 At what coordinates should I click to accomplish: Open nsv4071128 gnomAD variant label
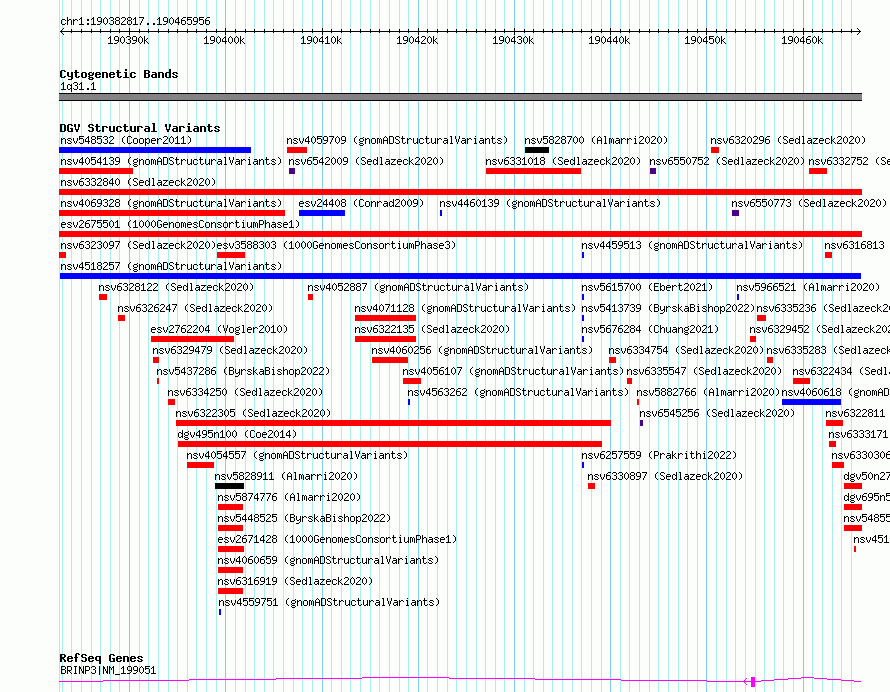465,308
